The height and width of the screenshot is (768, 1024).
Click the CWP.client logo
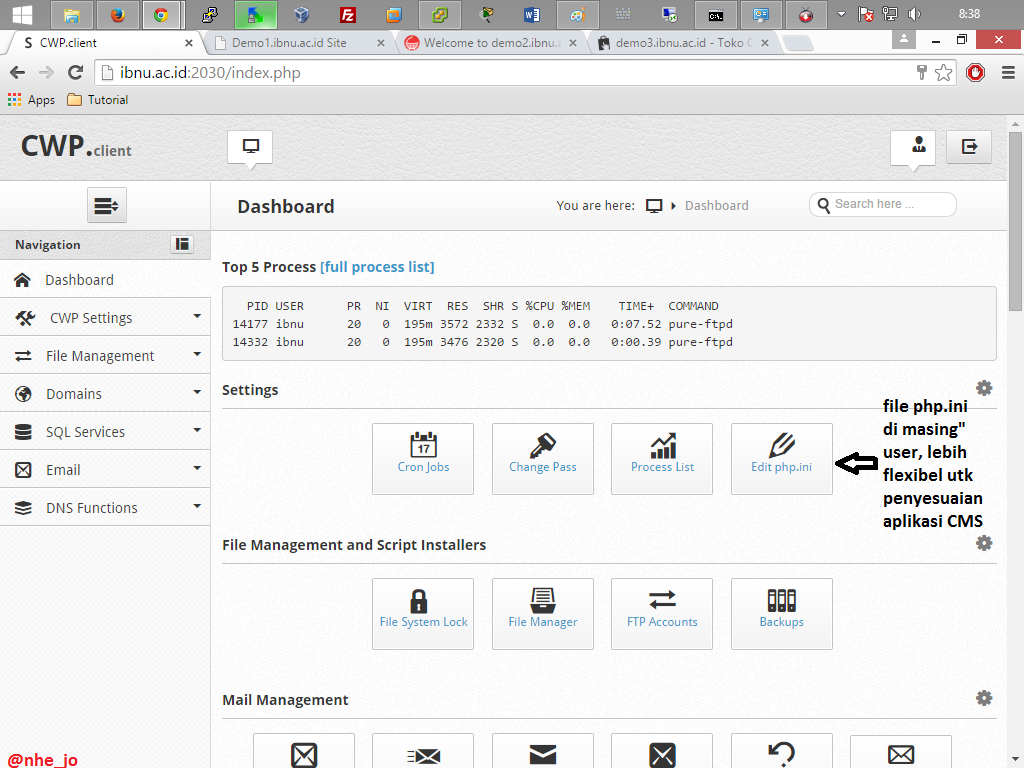(x=76, y=146)
